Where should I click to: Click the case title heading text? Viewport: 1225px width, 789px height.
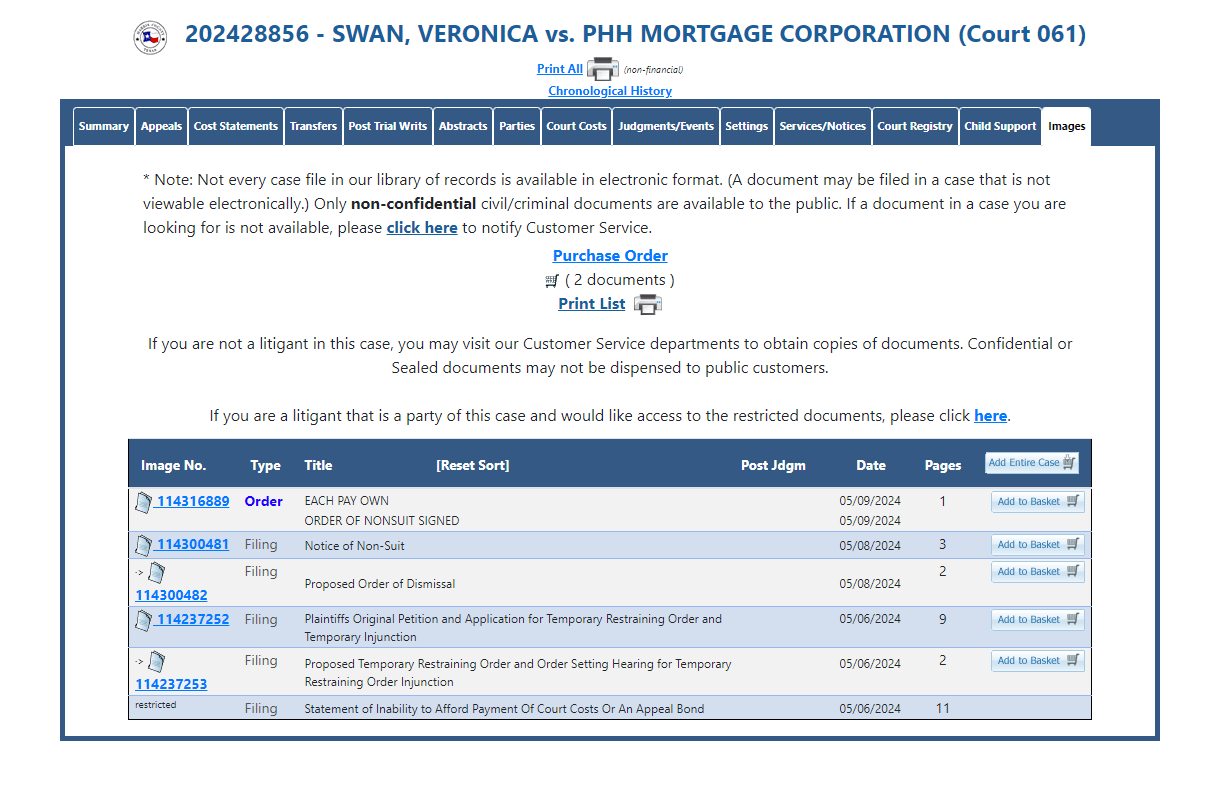(635, 34)
